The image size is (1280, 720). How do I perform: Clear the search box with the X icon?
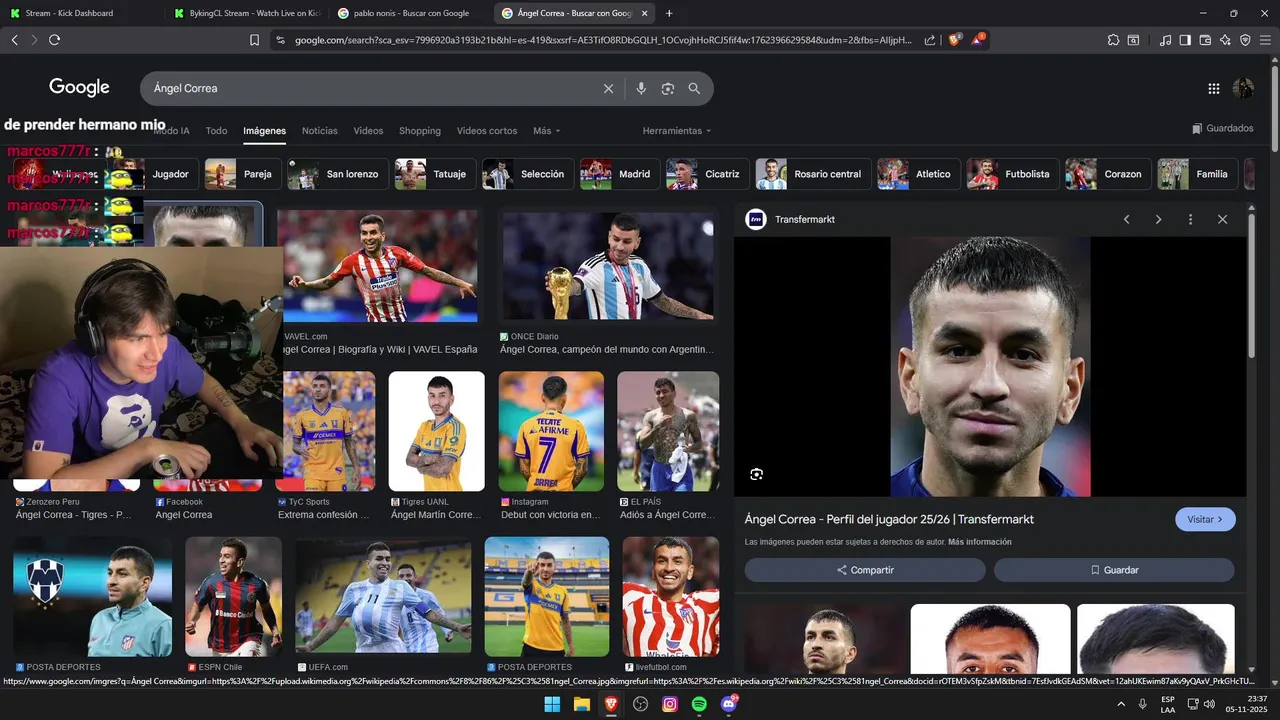pos(608,88)
